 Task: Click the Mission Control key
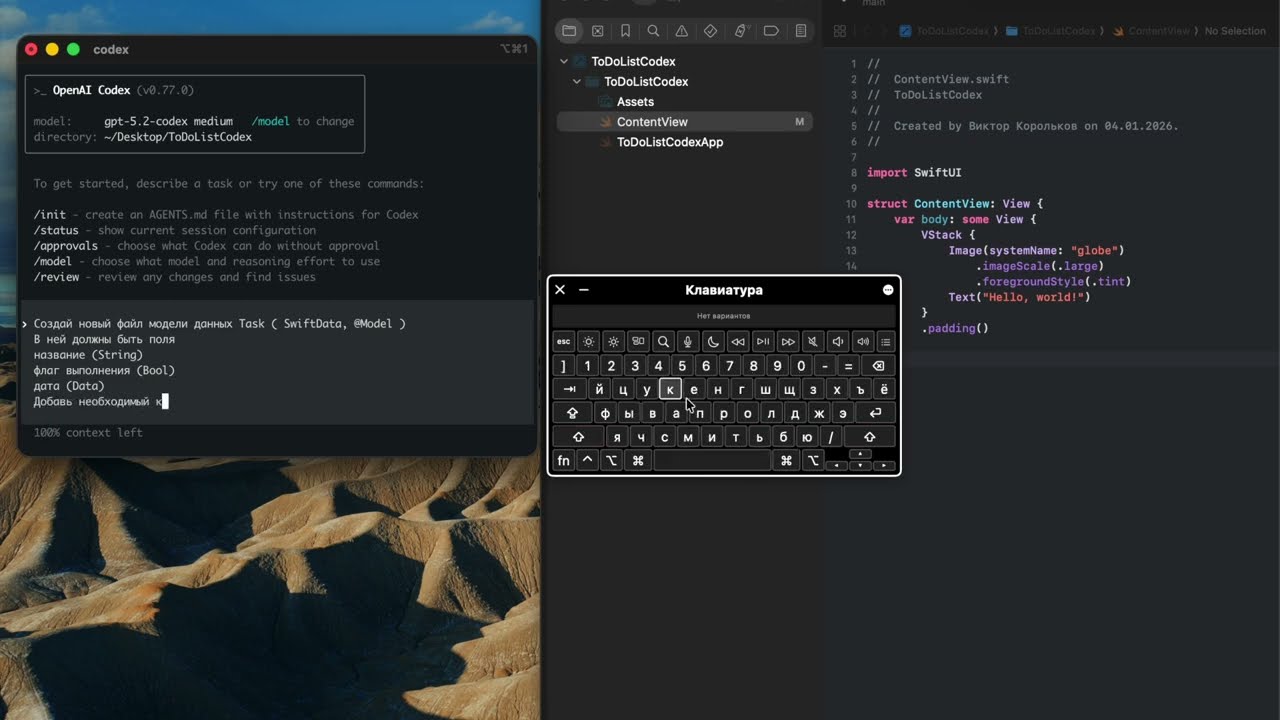pos(639,342)
